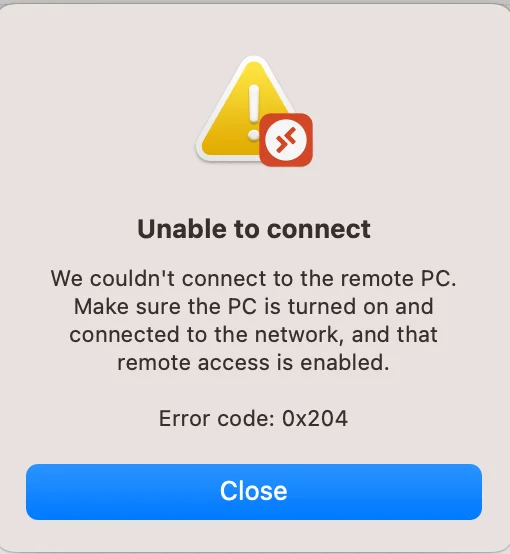Click the red Remote Desktop badge icon
510x554 pixels.
point(286,140)
